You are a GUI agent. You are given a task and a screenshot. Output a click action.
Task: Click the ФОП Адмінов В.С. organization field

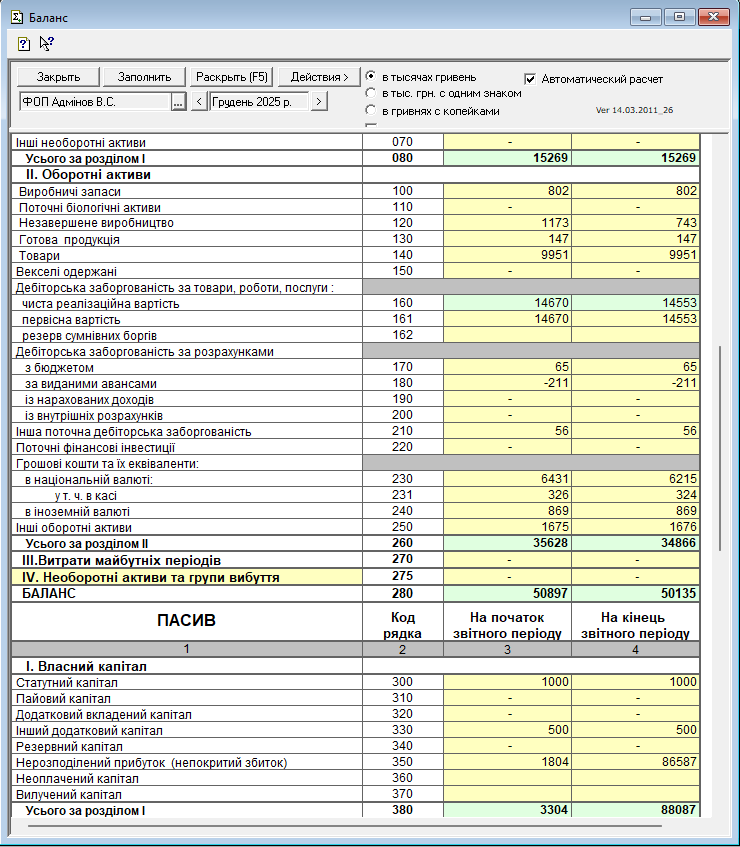[x=93, y=101]
